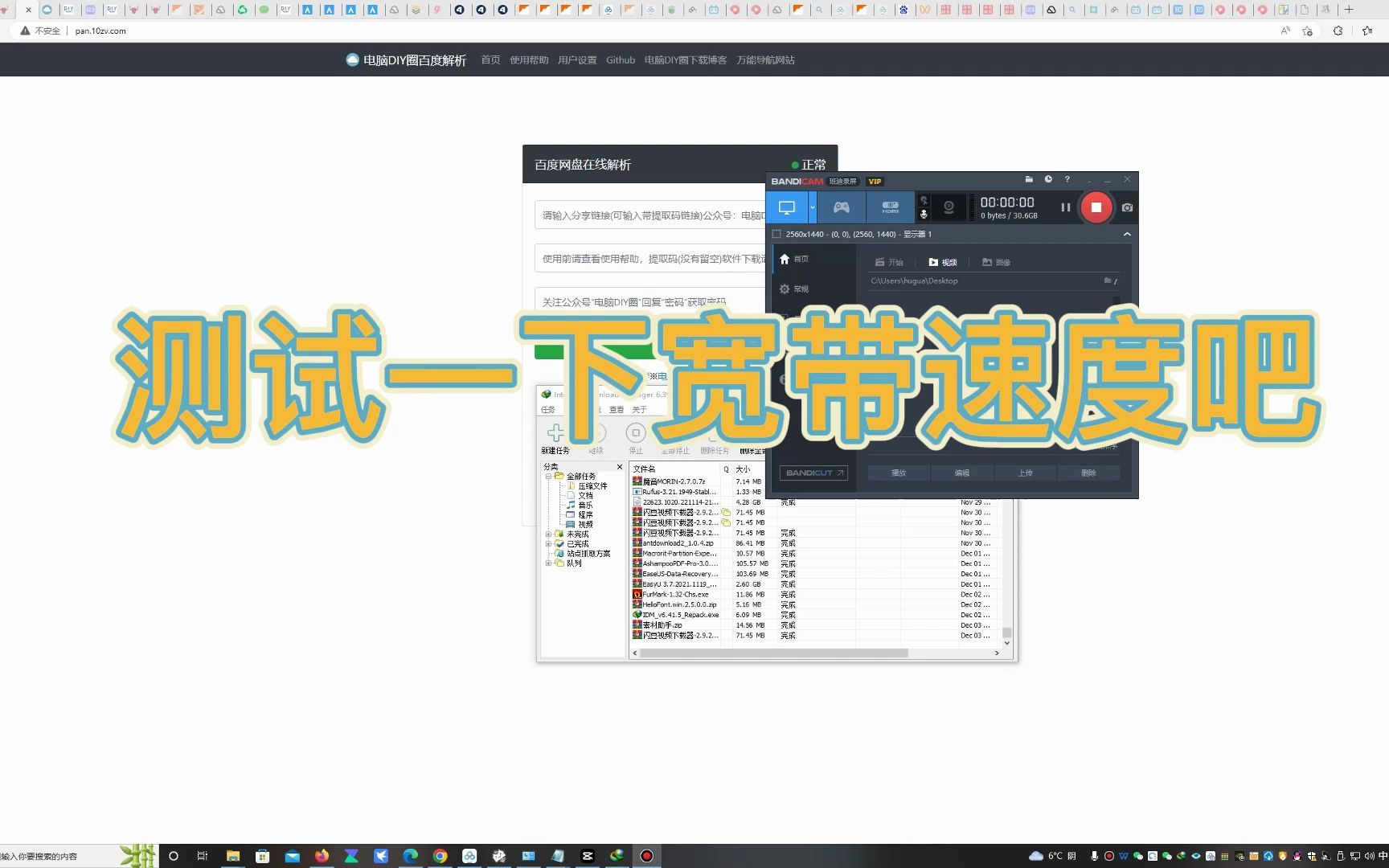The height and width of the screenshot is (868, 1389).
Task: Toggle the Bandicam webcam overlay
Action: [x=949, y=207]
